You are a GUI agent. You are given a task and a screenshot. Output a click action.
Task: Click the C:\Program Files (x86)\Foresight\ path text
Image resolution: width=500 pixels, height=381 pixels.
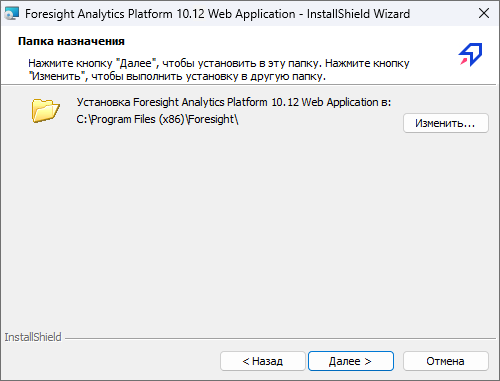click(x=157, y=119)
